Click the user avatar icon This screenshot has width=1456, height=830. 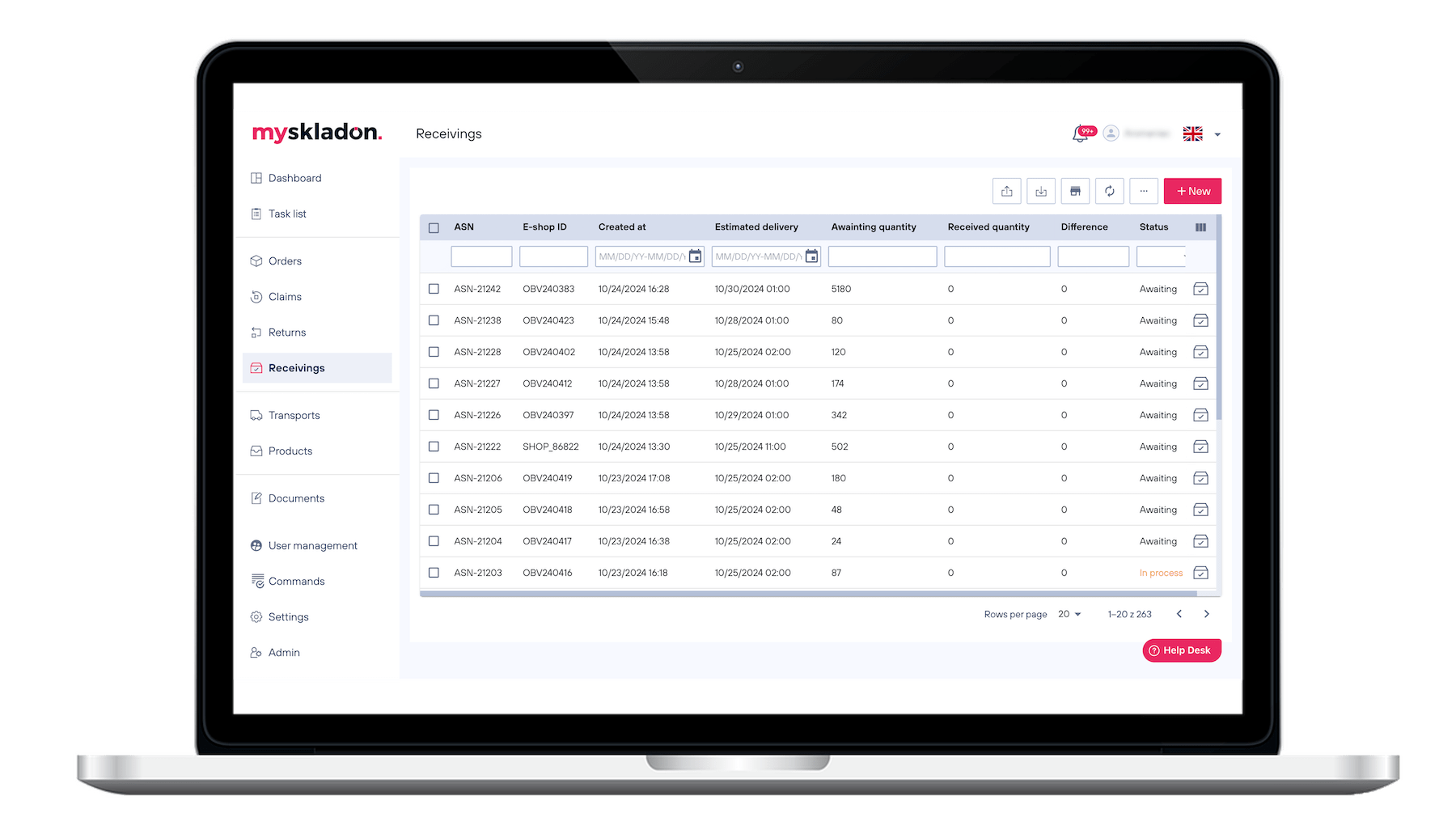pos(1111,133)
